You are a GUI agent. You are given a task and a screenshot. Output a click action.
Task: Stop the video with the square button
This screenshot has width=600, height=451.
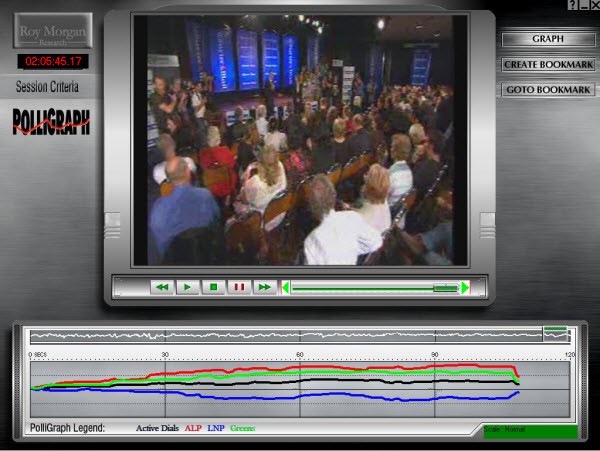coord(213,287)
